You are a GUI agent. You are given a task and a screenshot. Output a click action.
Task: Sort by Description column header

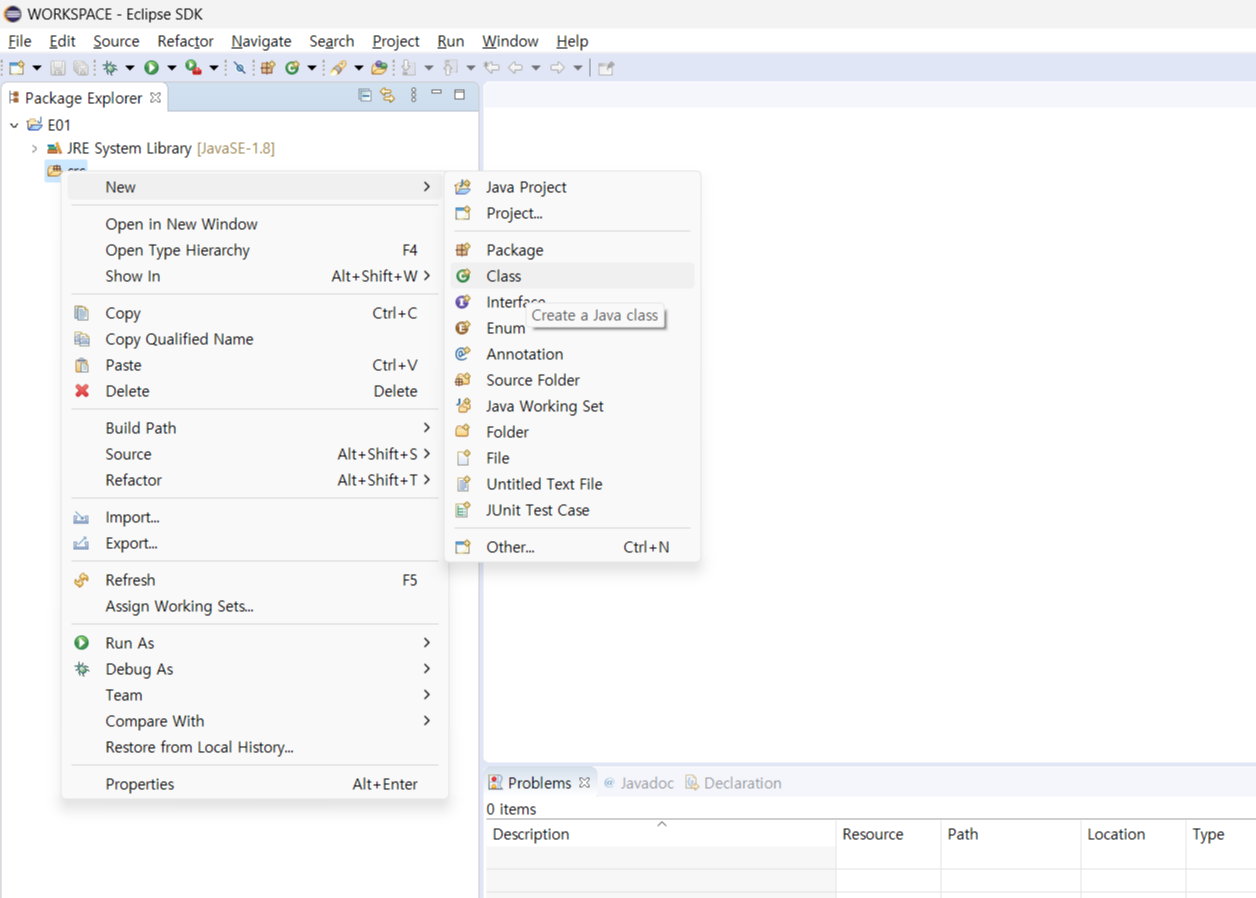pos(661,834)
